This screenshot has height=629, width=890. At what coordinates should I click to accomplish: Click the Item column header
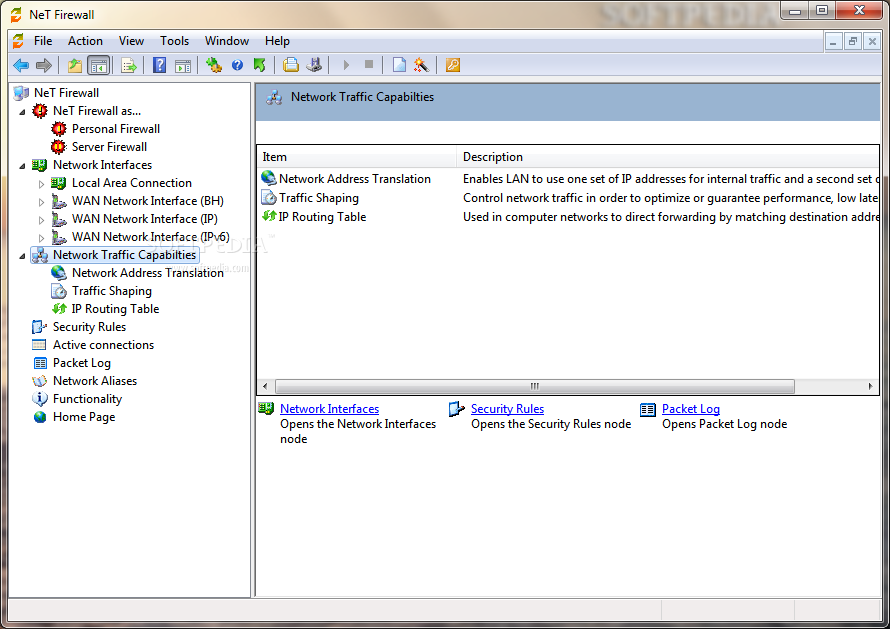pyautogui.click(x=357, y=157)
